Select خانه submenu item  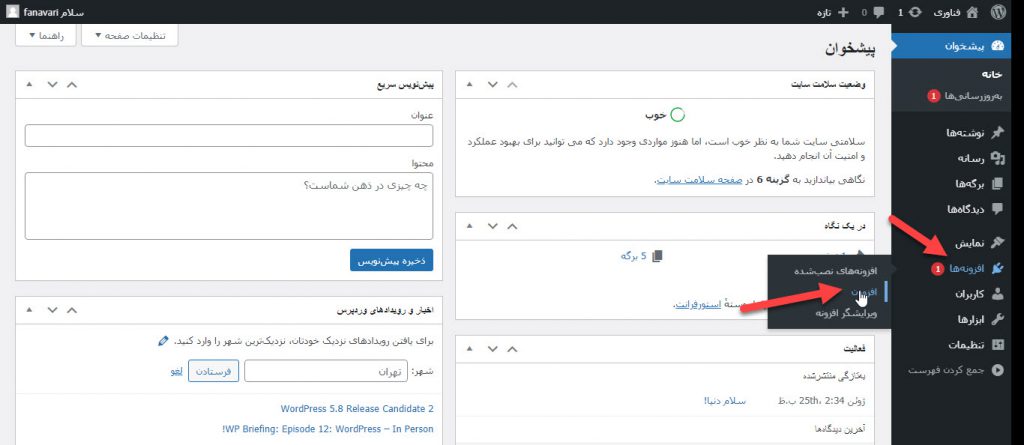[x=992, y=75]
